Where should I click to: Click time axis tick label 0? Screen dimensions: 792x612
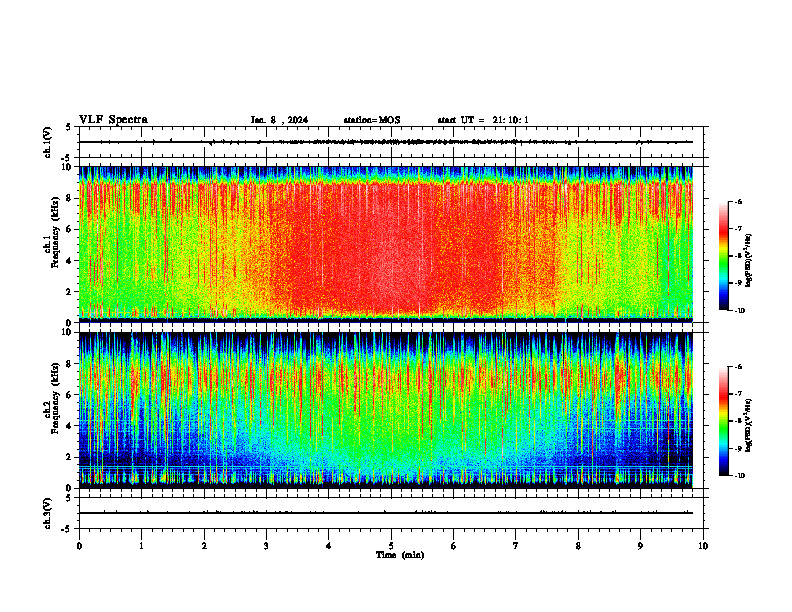click(x=79, y=546)
